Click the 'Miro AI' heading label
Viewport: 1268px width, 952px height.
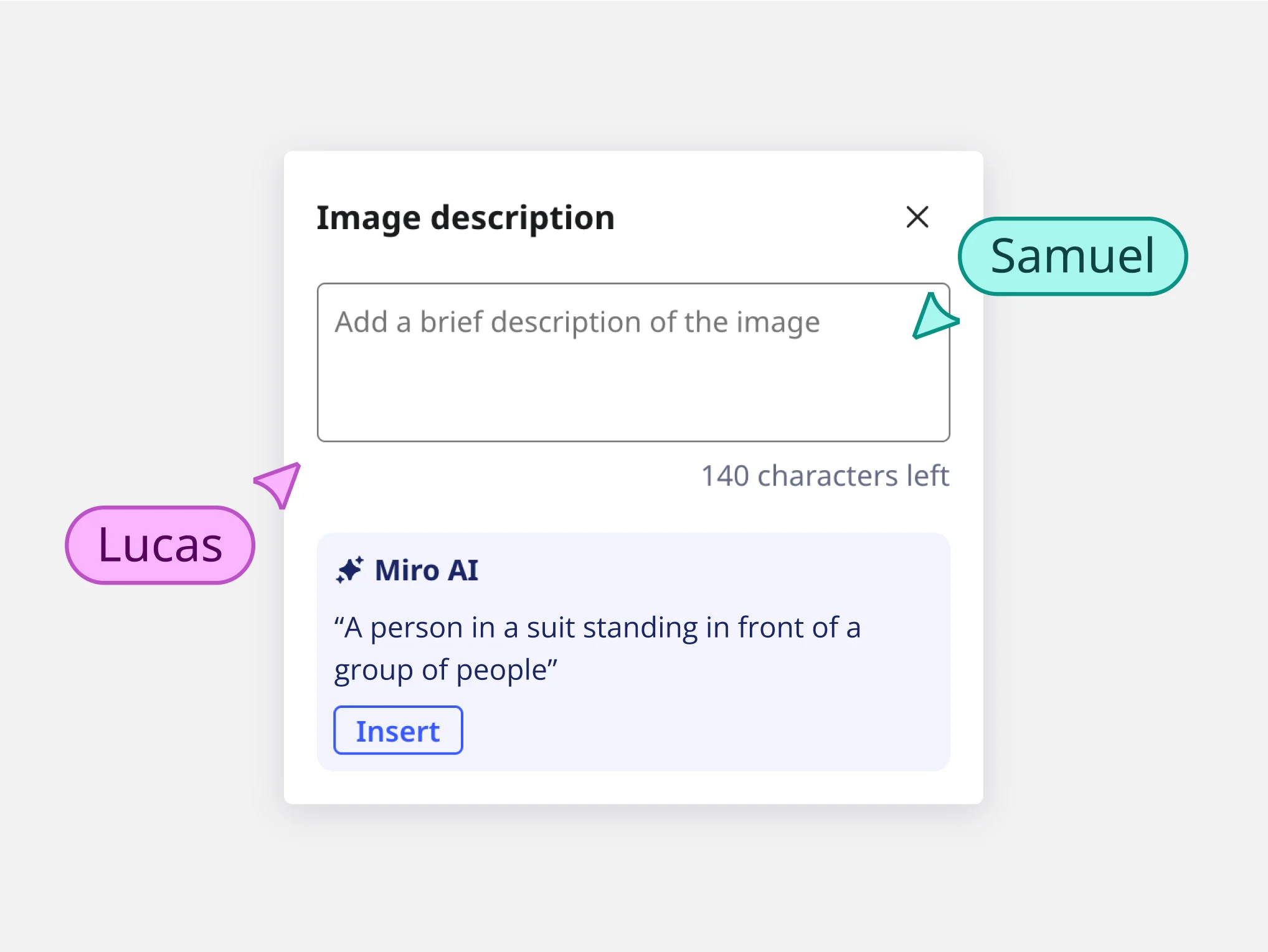tap(427, 570)
